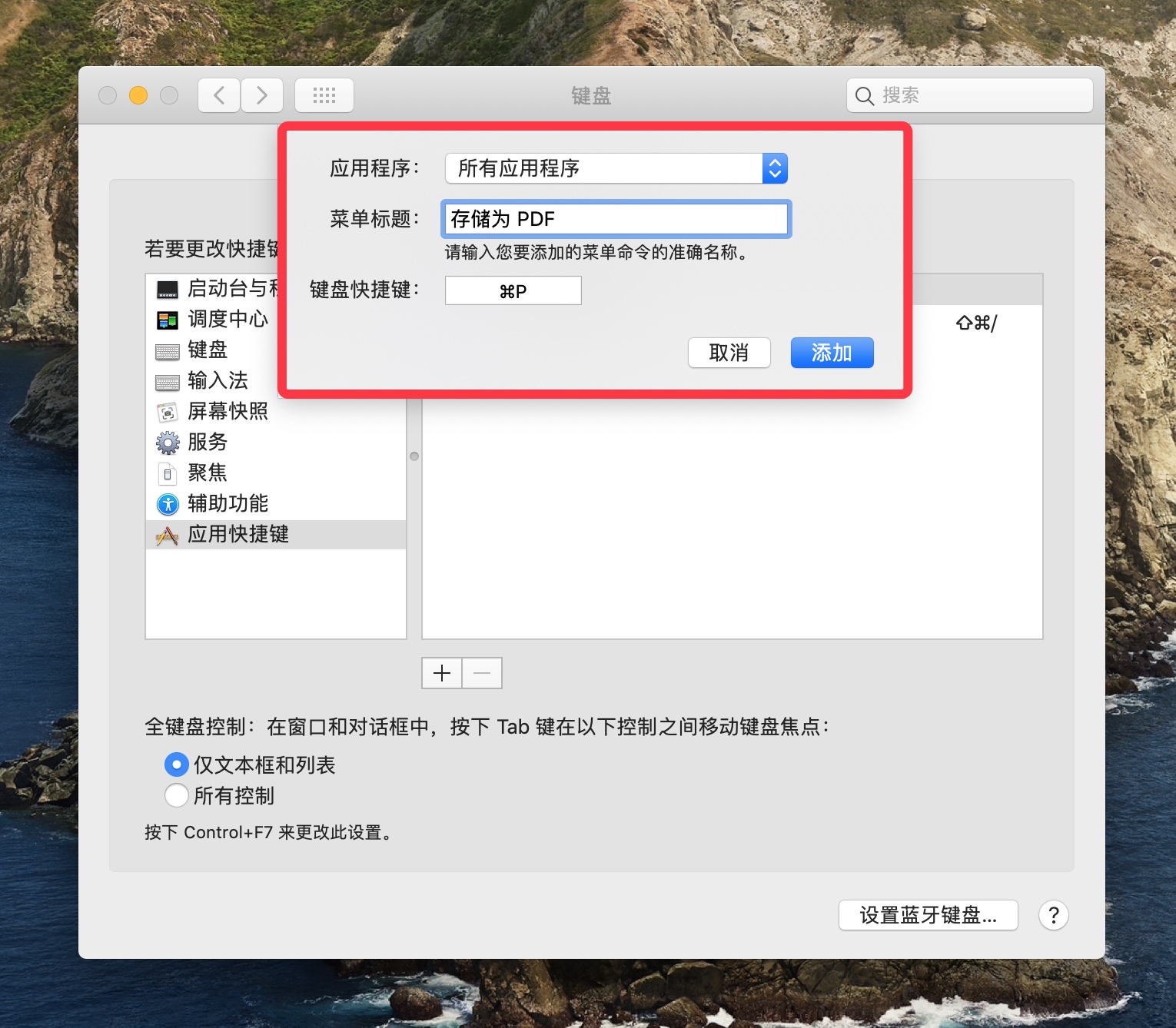This screenshot has width=1176, height=1028.
Task: Click the pane divider handle between lists
Action: click(414, 456)
